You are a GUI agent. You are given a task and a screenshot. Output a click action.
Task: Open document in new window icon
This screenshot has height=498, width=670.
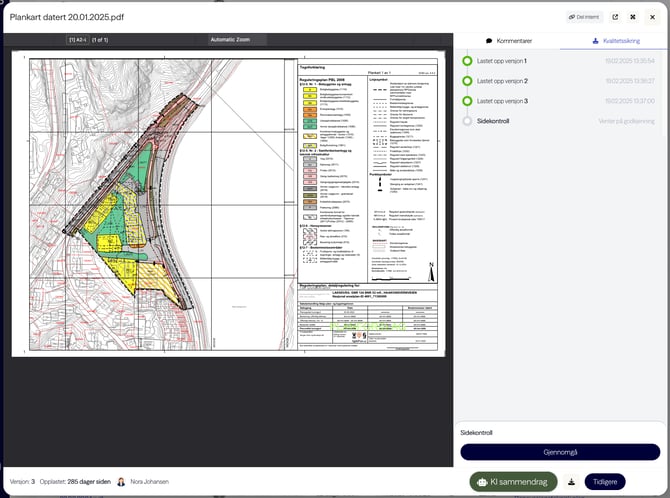tap(615, 17)
